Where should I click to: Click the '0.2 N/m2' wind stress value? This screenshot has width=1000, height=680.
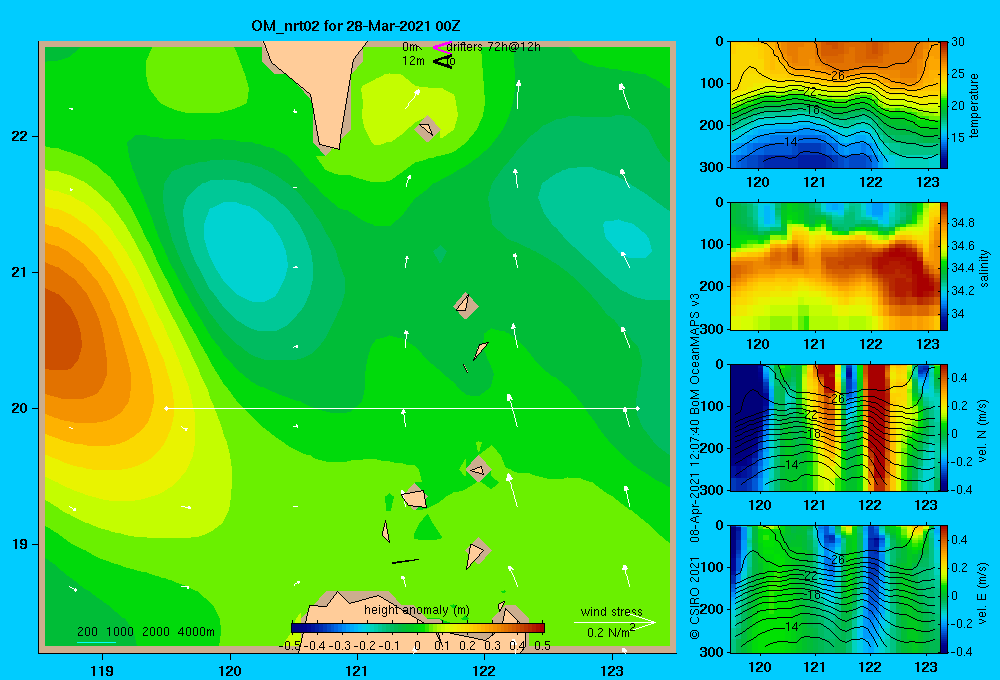(611, 632)
